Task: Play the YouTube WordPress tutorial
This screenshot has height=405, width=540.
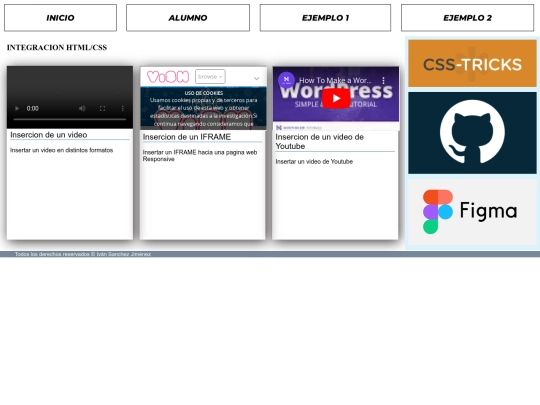Action: pos(336,98)
